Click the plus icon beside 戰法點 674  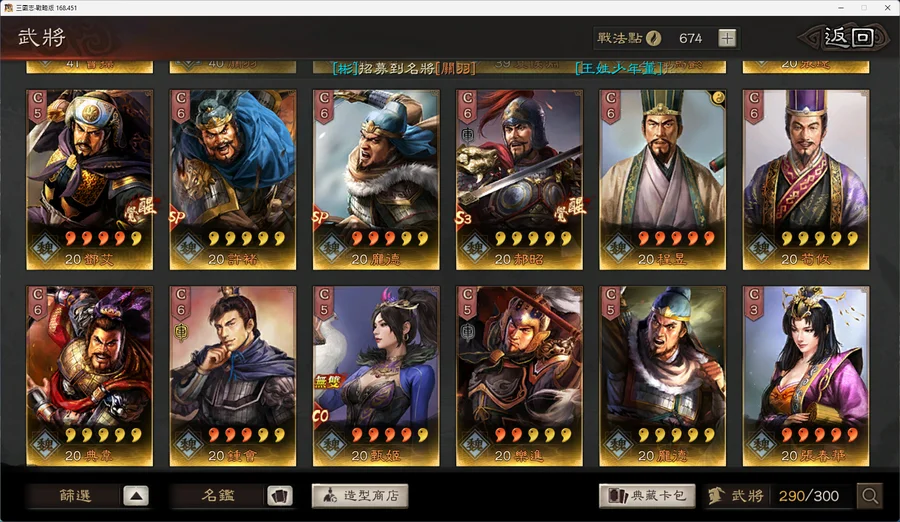pos(727,38)
